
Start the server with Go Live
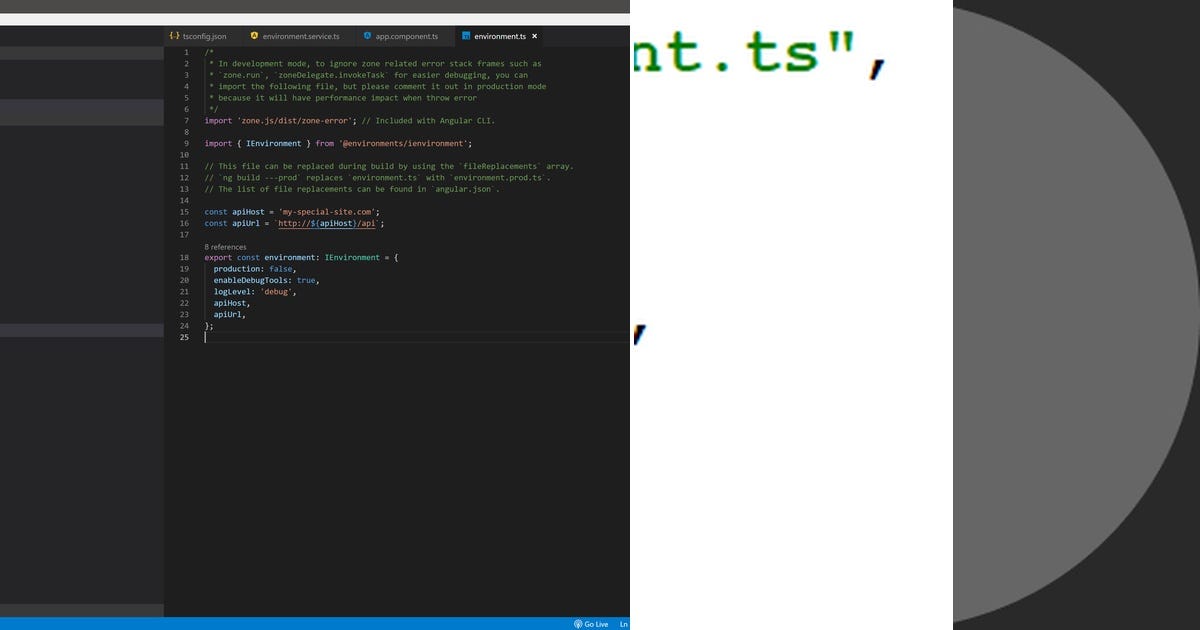pos(596,624)
